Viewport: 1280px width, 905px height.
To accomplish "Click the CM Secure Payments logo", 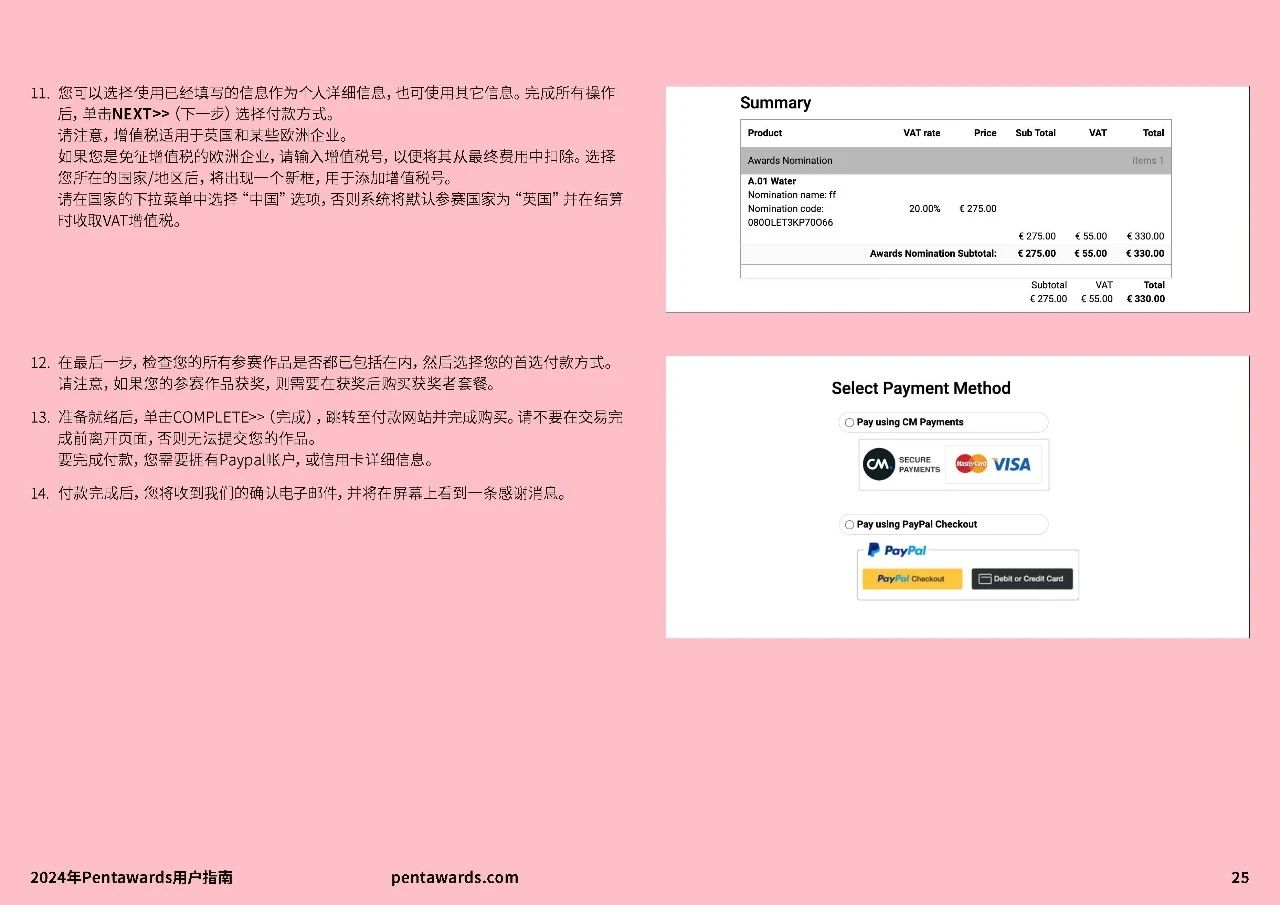I will click(x=902, y=465).
